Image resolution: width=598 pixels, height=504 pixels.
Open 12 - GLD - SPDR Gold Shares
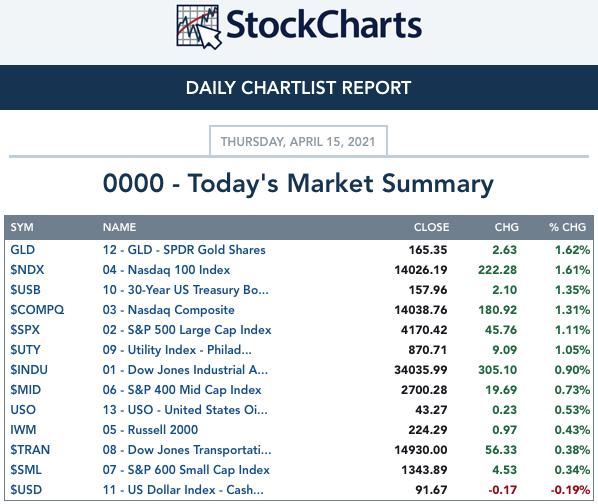[x=184, y=250]
